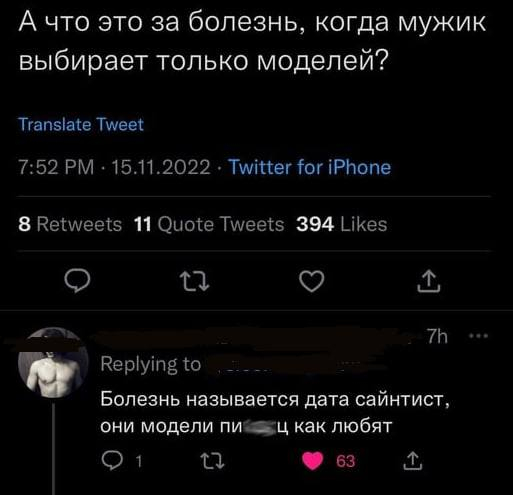Viewport: 513px width, 495px height.
Task: Tap the share icon under main tweet
Action: click(429, 281)
